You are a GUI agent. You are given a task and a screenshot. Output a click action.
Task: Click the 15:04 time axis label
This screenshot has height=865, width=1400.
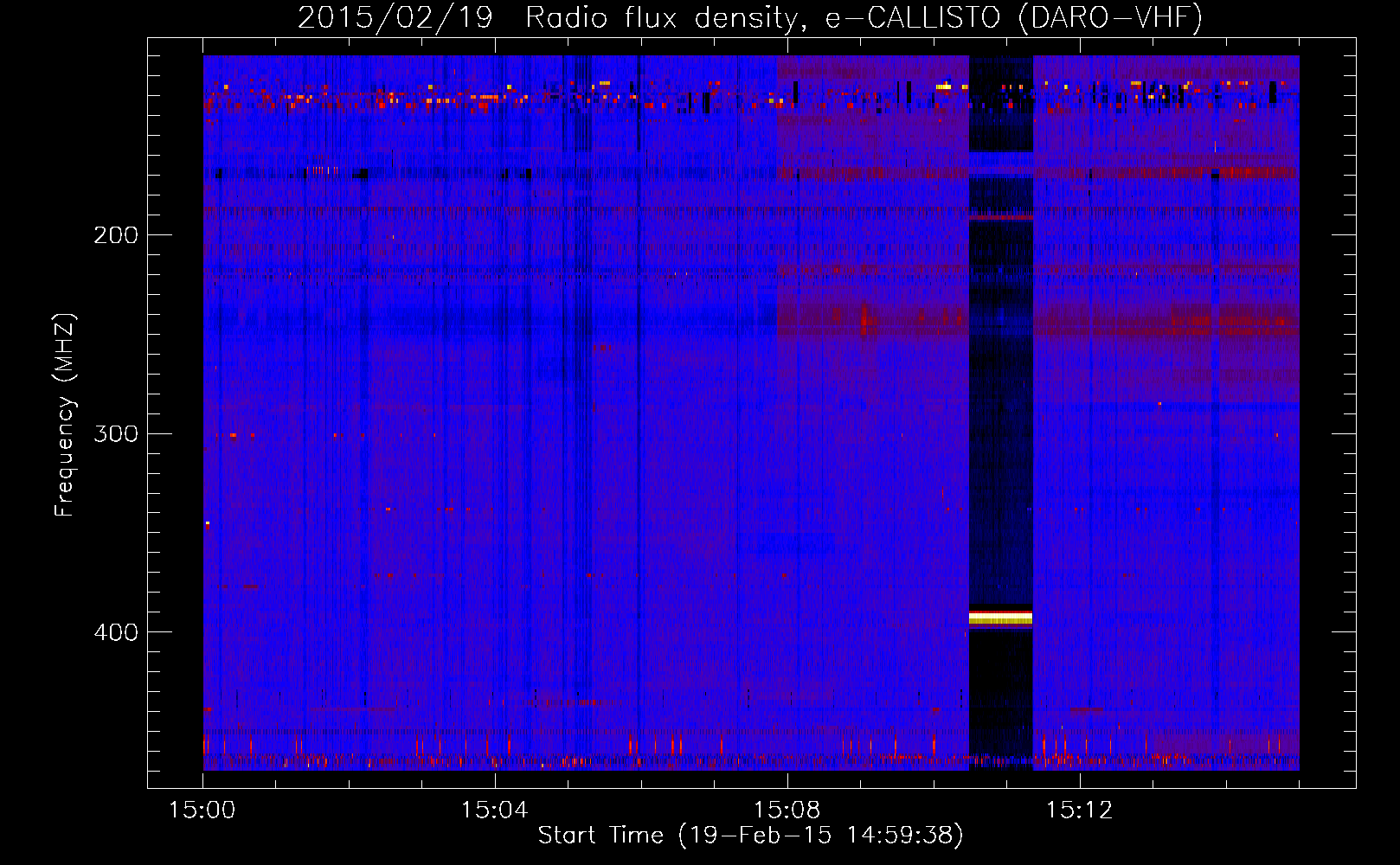[x=494, y=811]
